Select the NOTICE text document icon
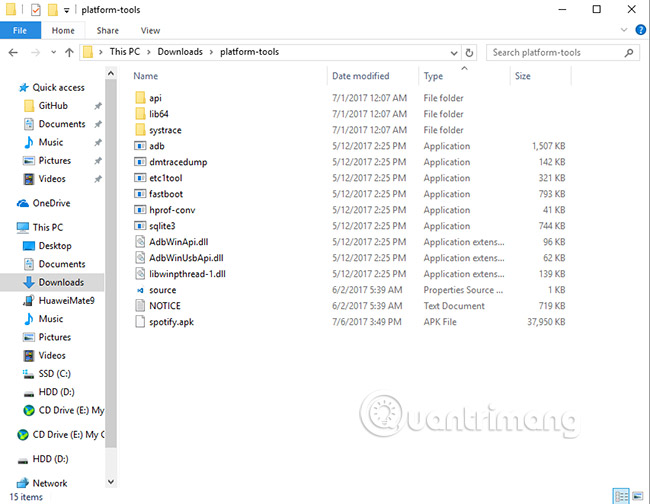The height and width of the screenshot is (504, 650). click(140, 306)
